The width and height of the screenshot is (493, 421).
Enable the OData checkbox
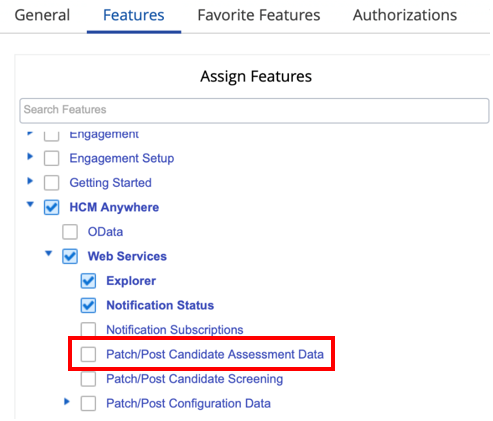click(x=70, y=232)
